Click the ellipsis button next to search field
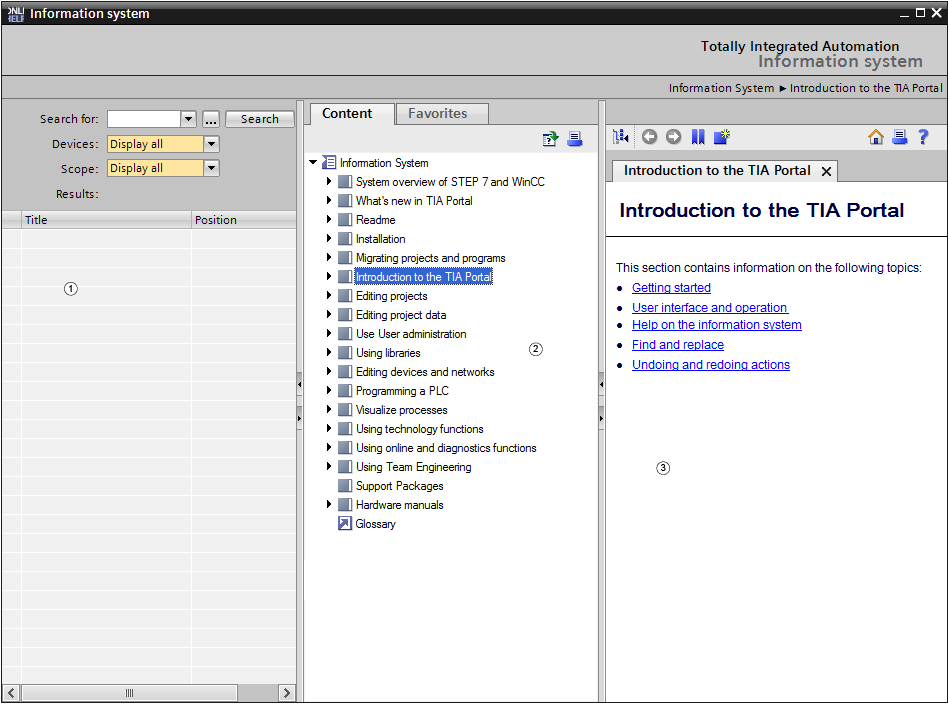 click(210, 119)
